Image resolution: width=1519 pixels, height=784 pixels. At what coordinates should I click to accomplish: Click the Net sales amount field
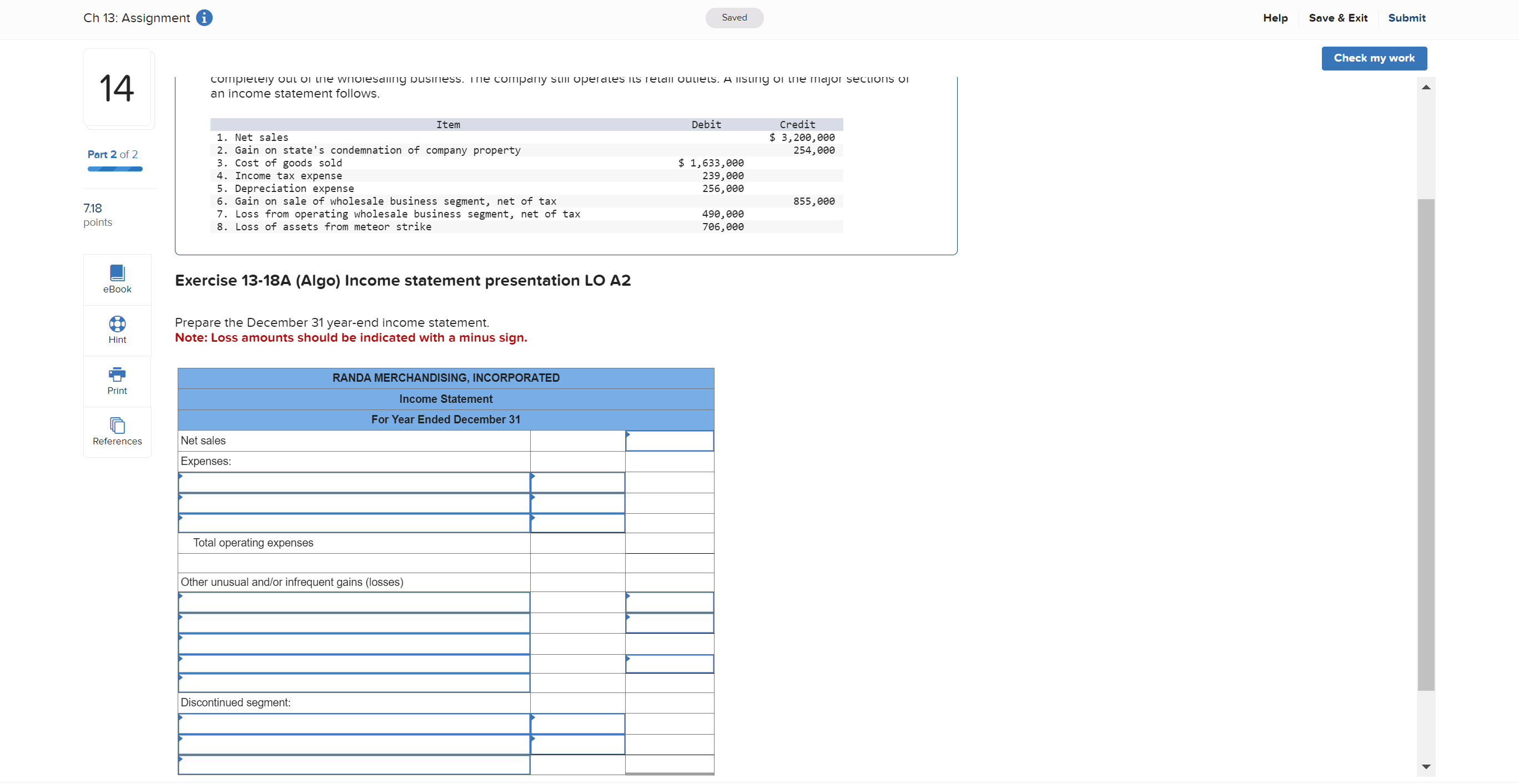[x=669, y=441]
